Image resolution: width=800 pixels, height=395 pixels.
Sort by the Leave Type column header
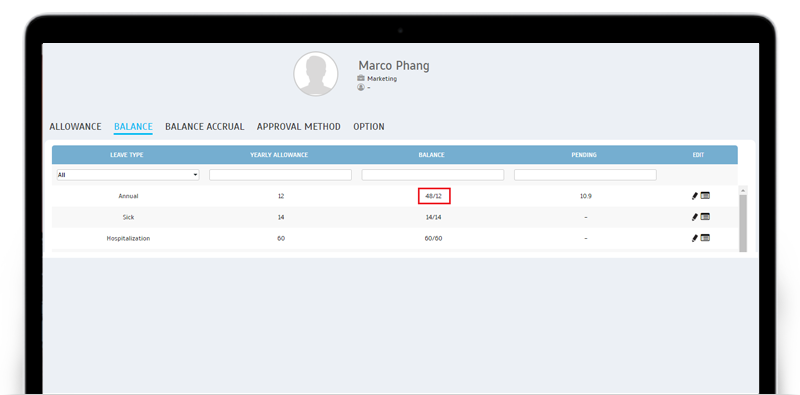tap(127, 155)
